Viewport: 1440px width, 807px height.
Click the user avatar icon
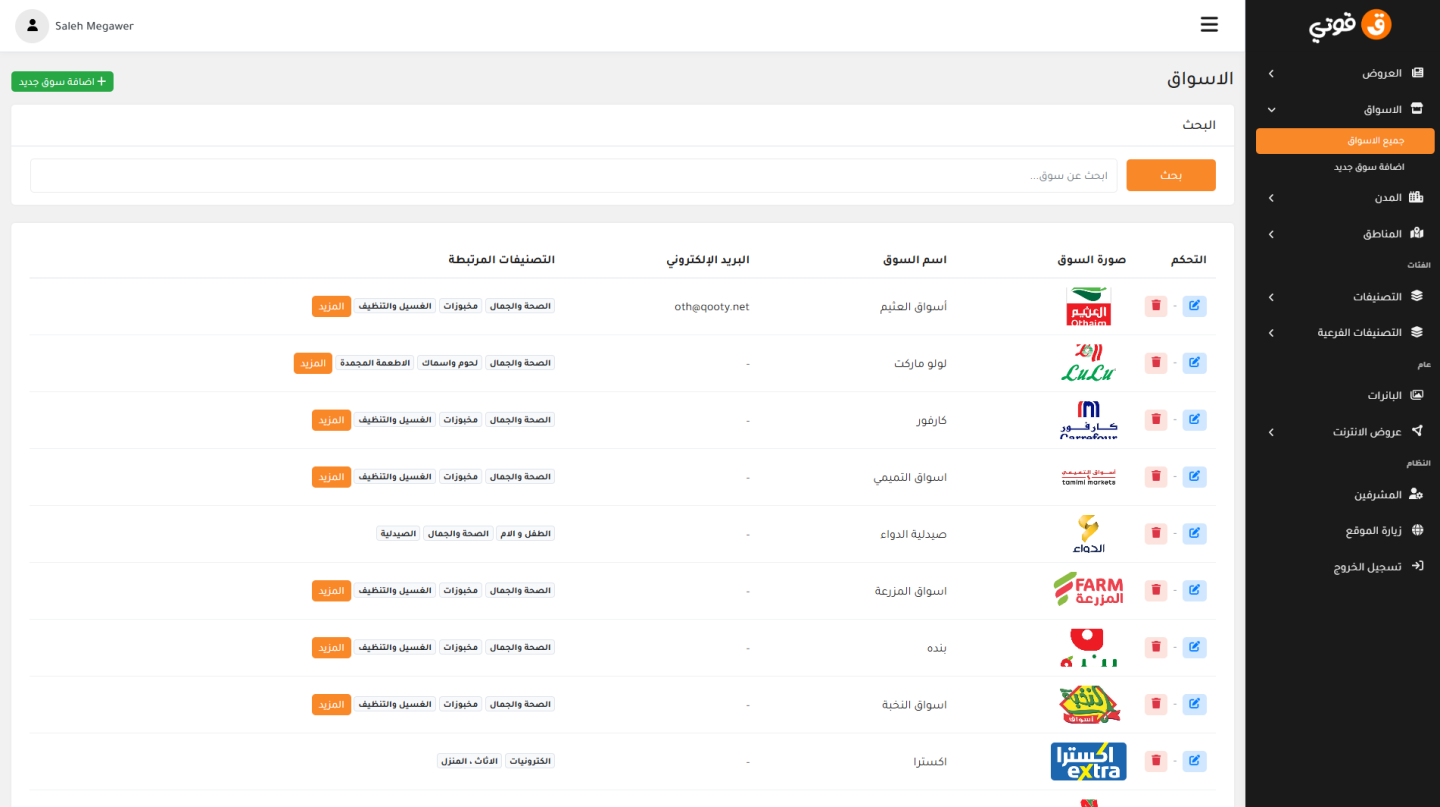pos(32,26)
